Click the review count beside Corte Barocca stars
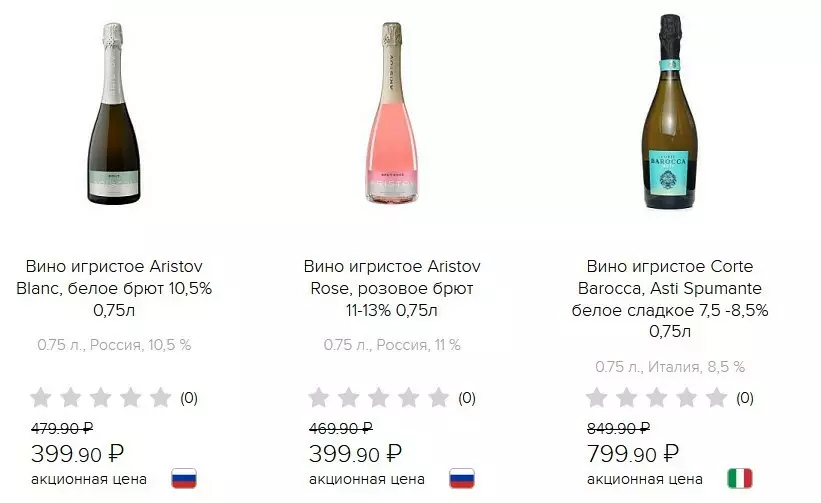This screenshot has width=821, height=503. pos(744,398)
